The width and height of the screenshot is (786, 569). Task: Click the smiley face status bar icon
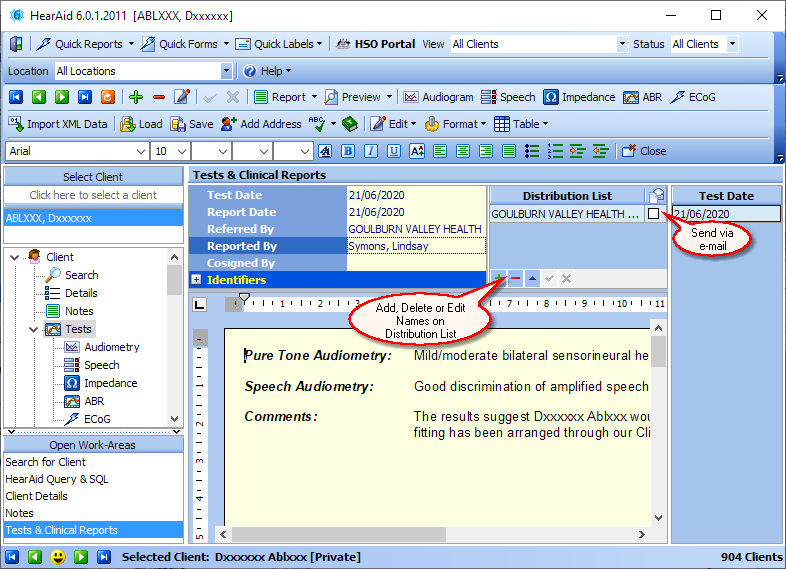(x=58, y=556)
